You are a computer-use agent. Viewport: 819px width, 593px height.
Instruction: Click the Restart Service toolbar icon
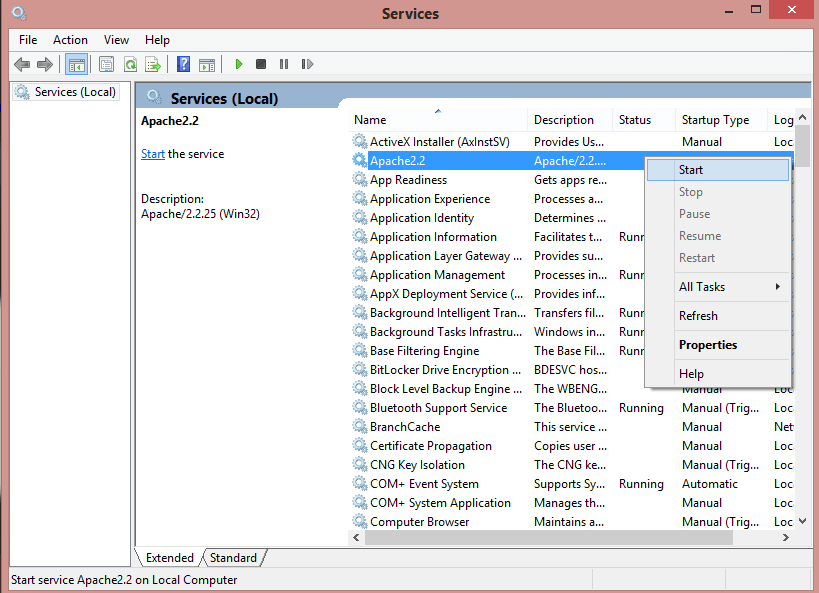[x=308, y=64]
